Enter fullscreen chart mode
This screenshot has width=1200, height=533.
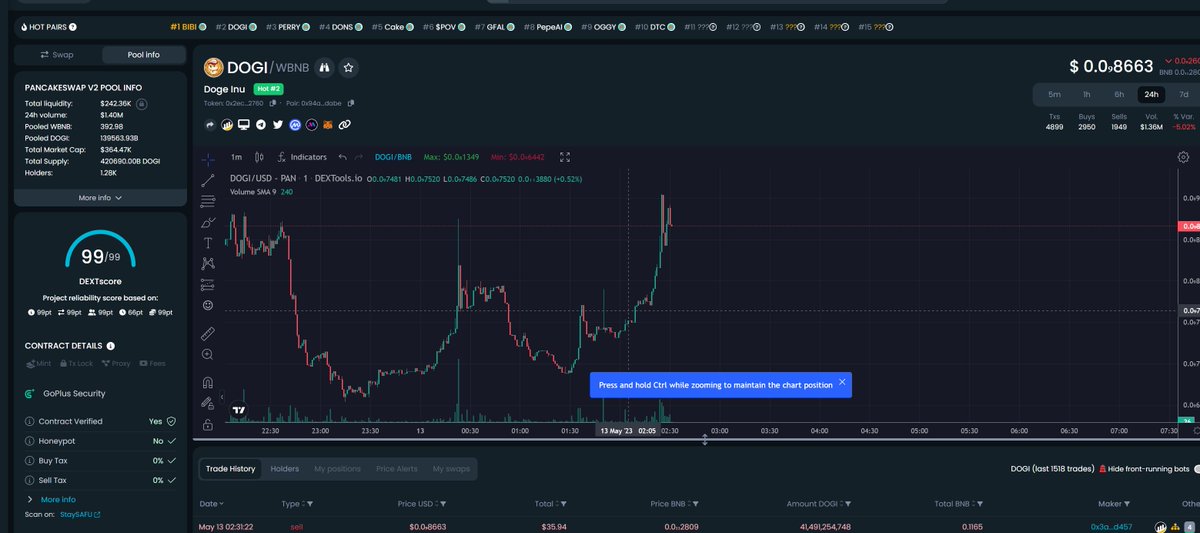[x=565, y=157]
